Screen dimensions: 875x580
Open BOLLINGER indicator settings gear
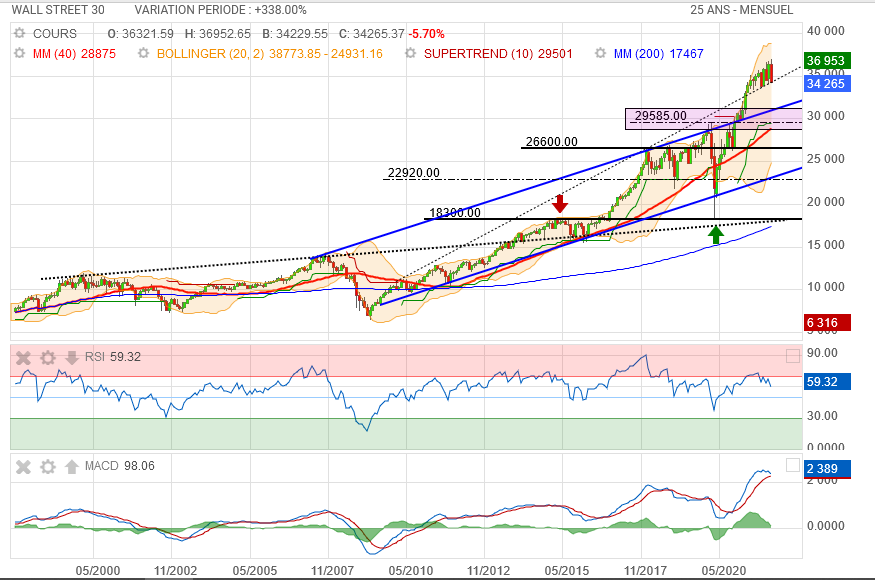(x=143, y=54)
